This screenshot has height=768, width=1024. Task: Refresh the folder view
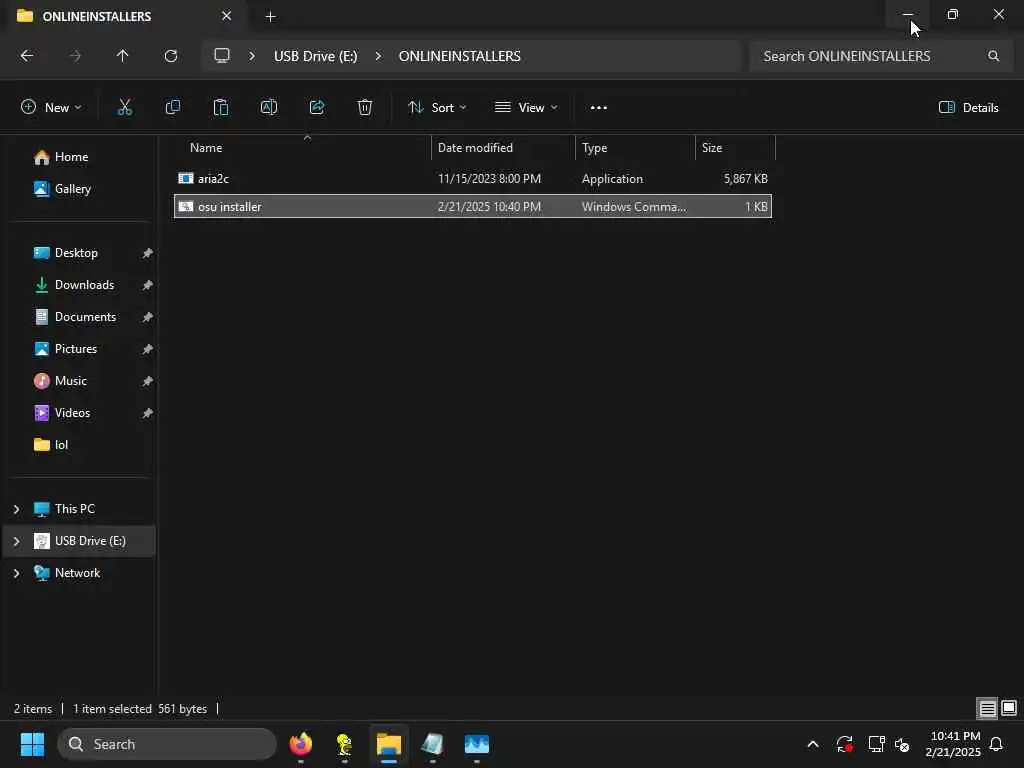(x=171, y=56)
